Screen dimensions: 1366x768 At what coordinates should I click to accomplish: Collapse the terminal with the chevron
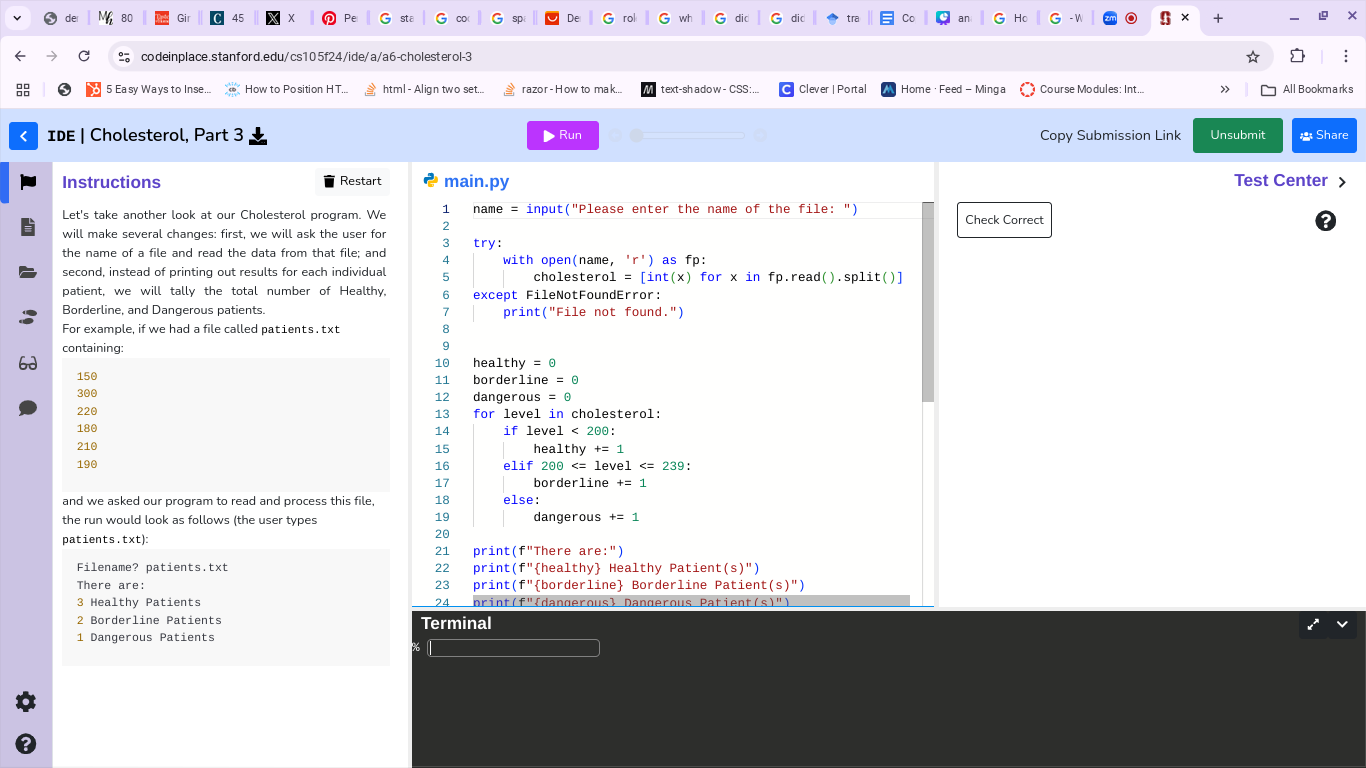(x=1342, y=624)
